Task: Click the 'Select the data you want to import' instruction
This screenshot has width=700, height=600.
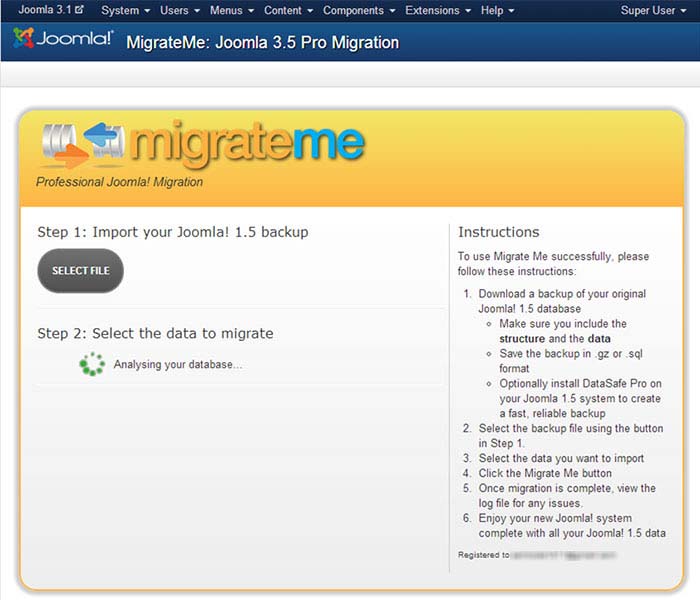Action: click(x=561, y=458)
